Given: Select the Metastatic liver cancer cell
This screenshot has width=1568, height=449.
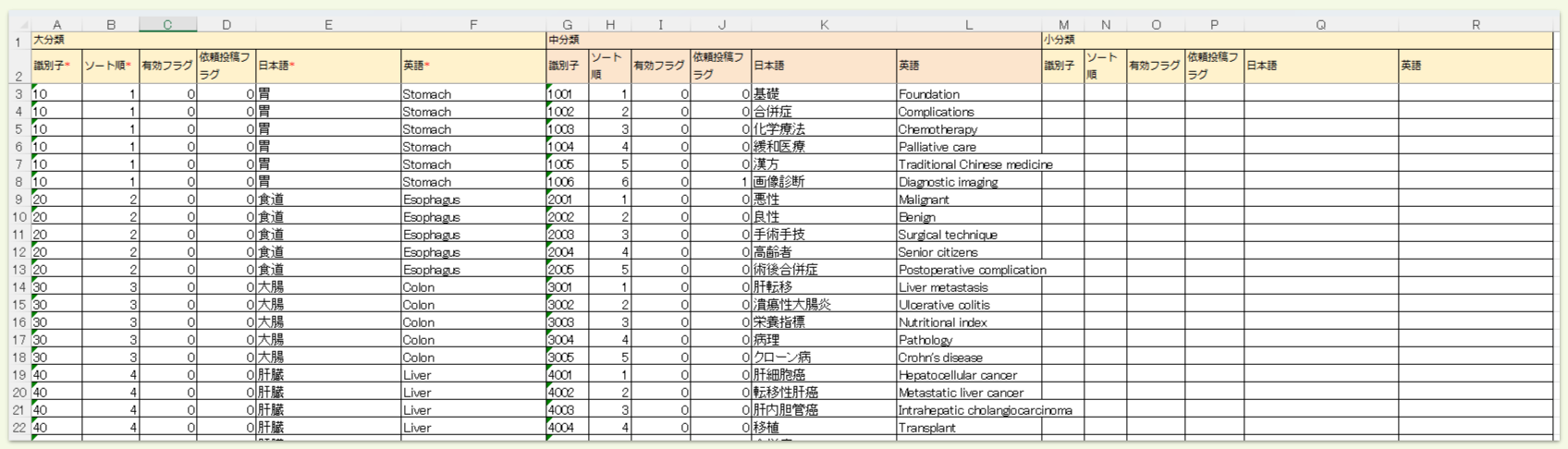Looking at the screenshot, I should 969,392.
